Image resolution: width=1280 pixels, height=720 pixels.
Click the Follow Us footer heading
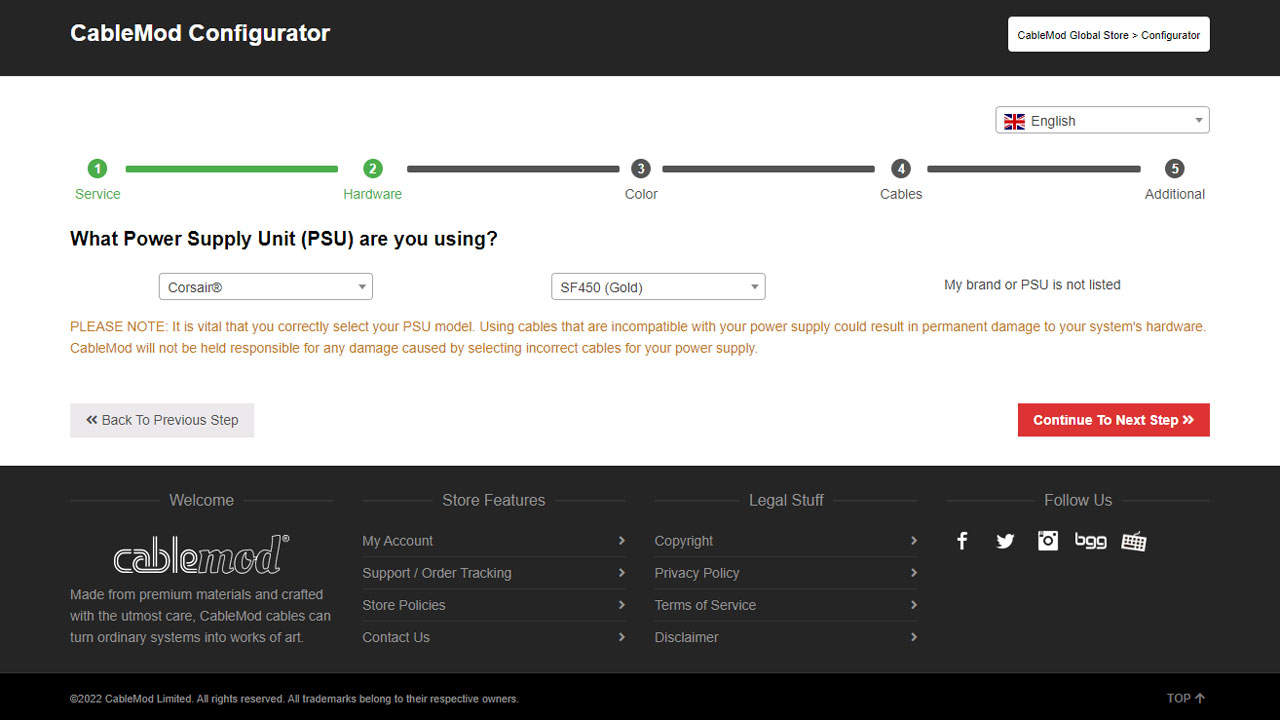1078,500
